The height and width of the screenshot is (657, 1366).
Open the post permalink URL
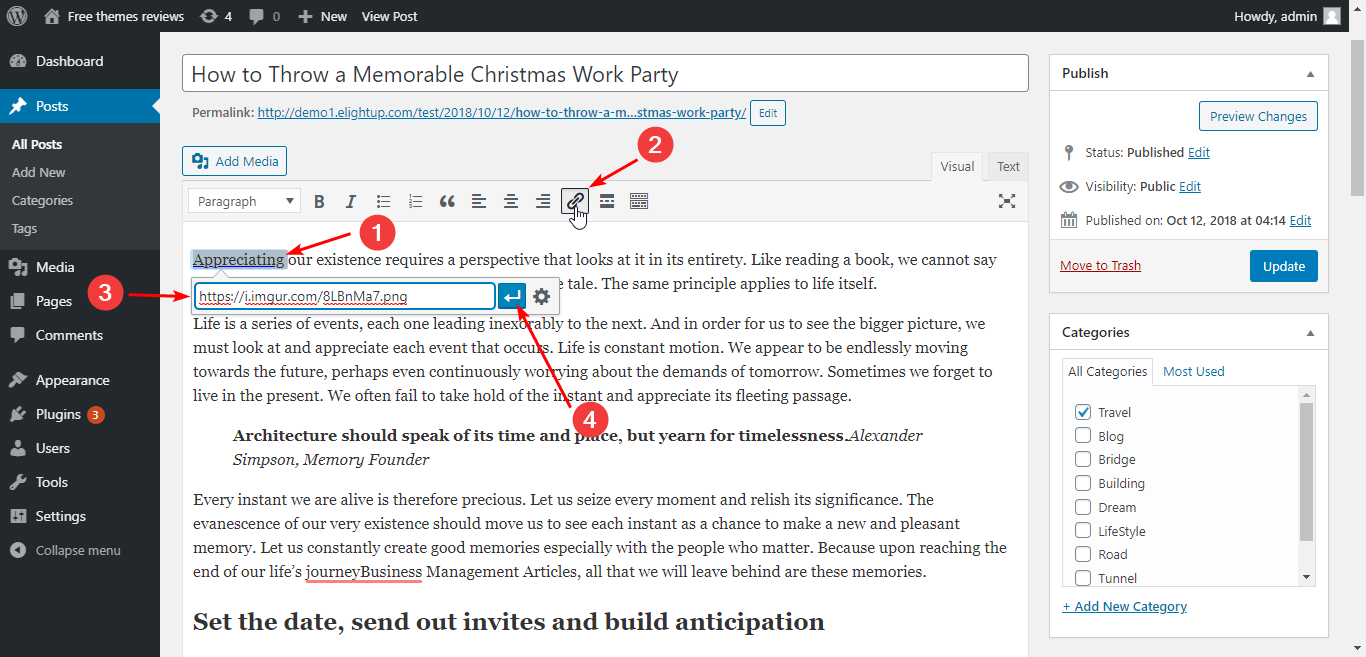click(x=502, y=113)
